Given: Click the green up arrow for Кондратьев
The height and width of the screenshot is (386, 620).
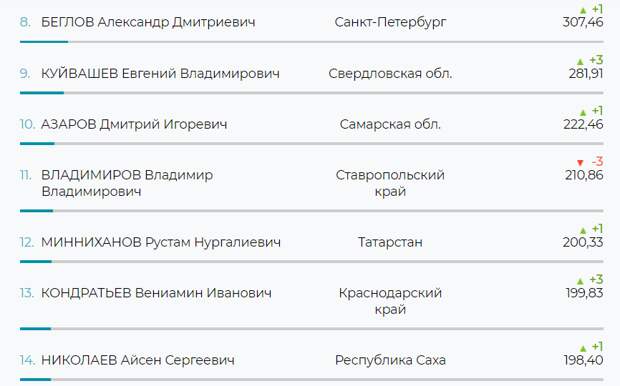Looking at the screenshot, I should pyautogui.click(x=580, y=282).
